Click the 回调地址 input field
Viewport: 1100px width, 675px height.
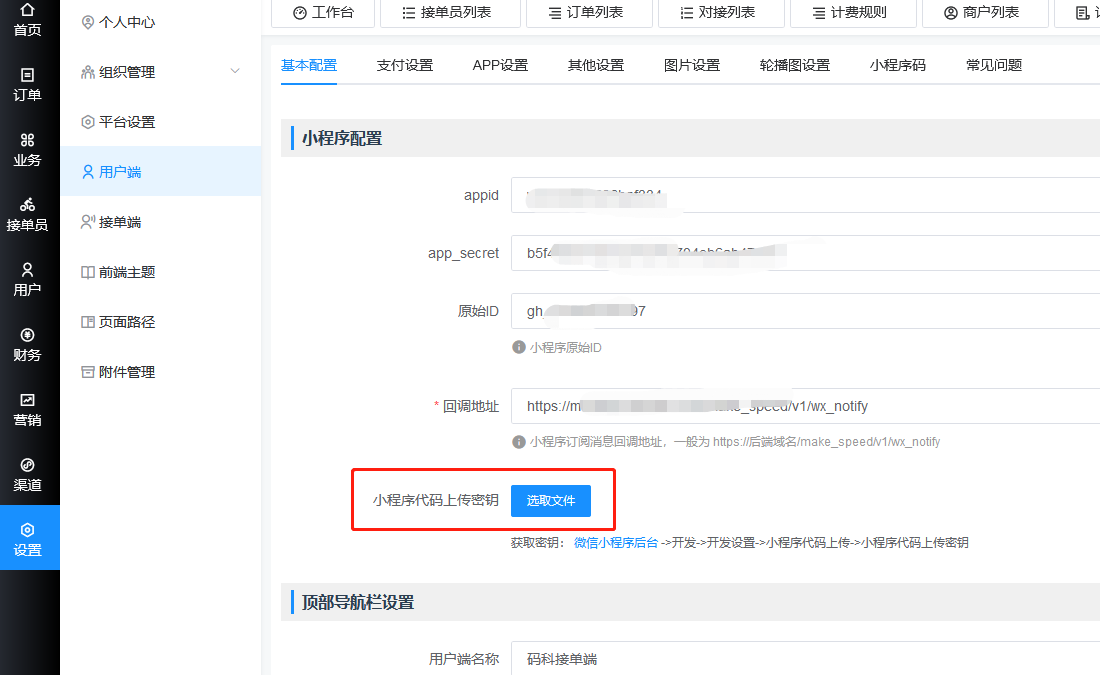[805, 406]
